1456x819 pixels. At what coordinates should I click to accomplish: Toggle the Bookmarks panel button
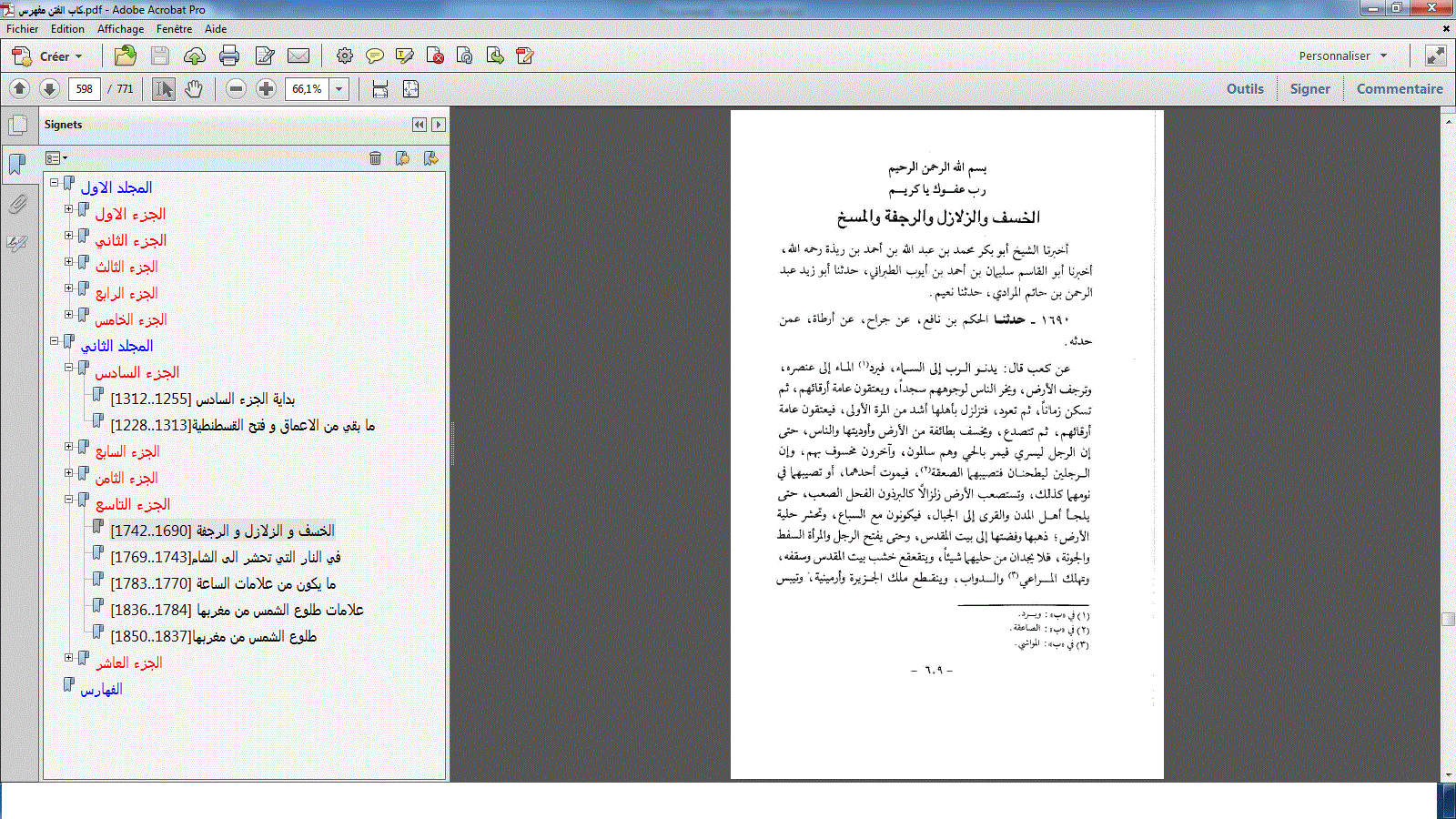tap(17, 165)
